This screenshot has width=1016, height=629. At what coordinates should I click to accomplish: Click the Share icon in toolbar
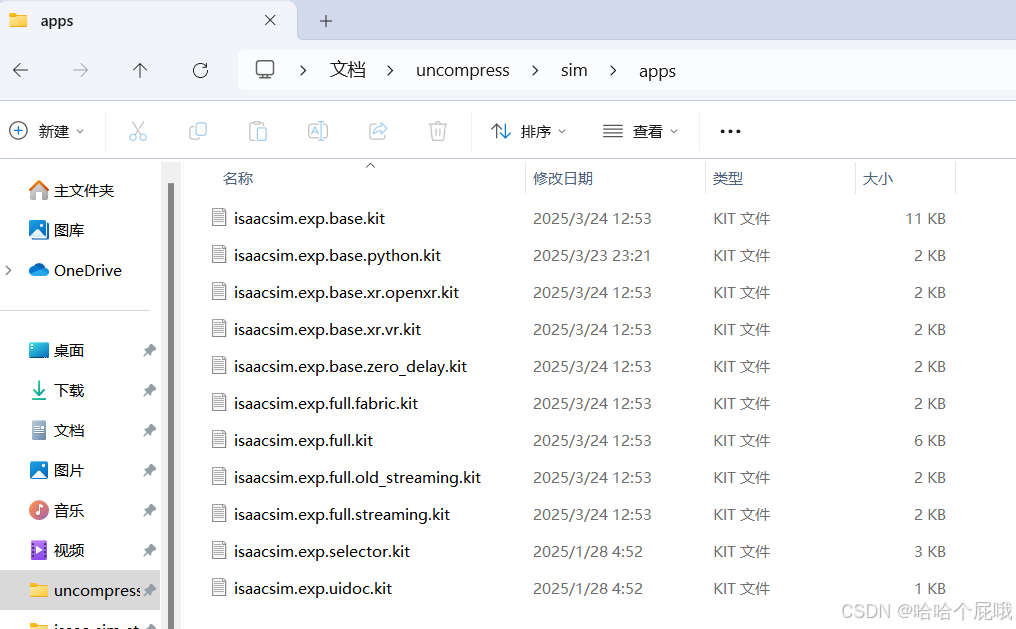pyautogui.click(x=378, y=132)
